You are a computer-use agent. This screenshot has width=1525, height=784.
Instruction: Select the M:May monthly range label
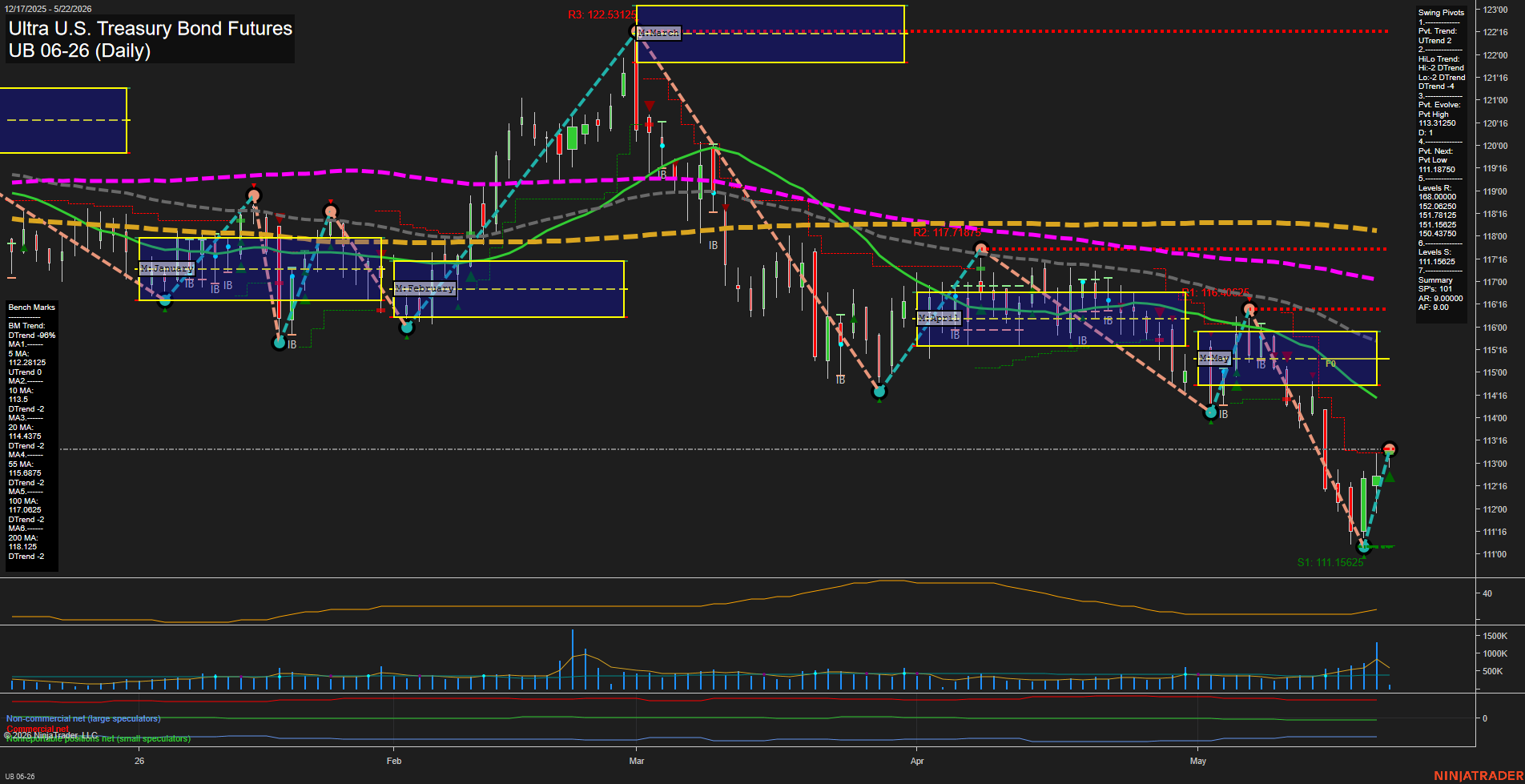pos(1214,358)
